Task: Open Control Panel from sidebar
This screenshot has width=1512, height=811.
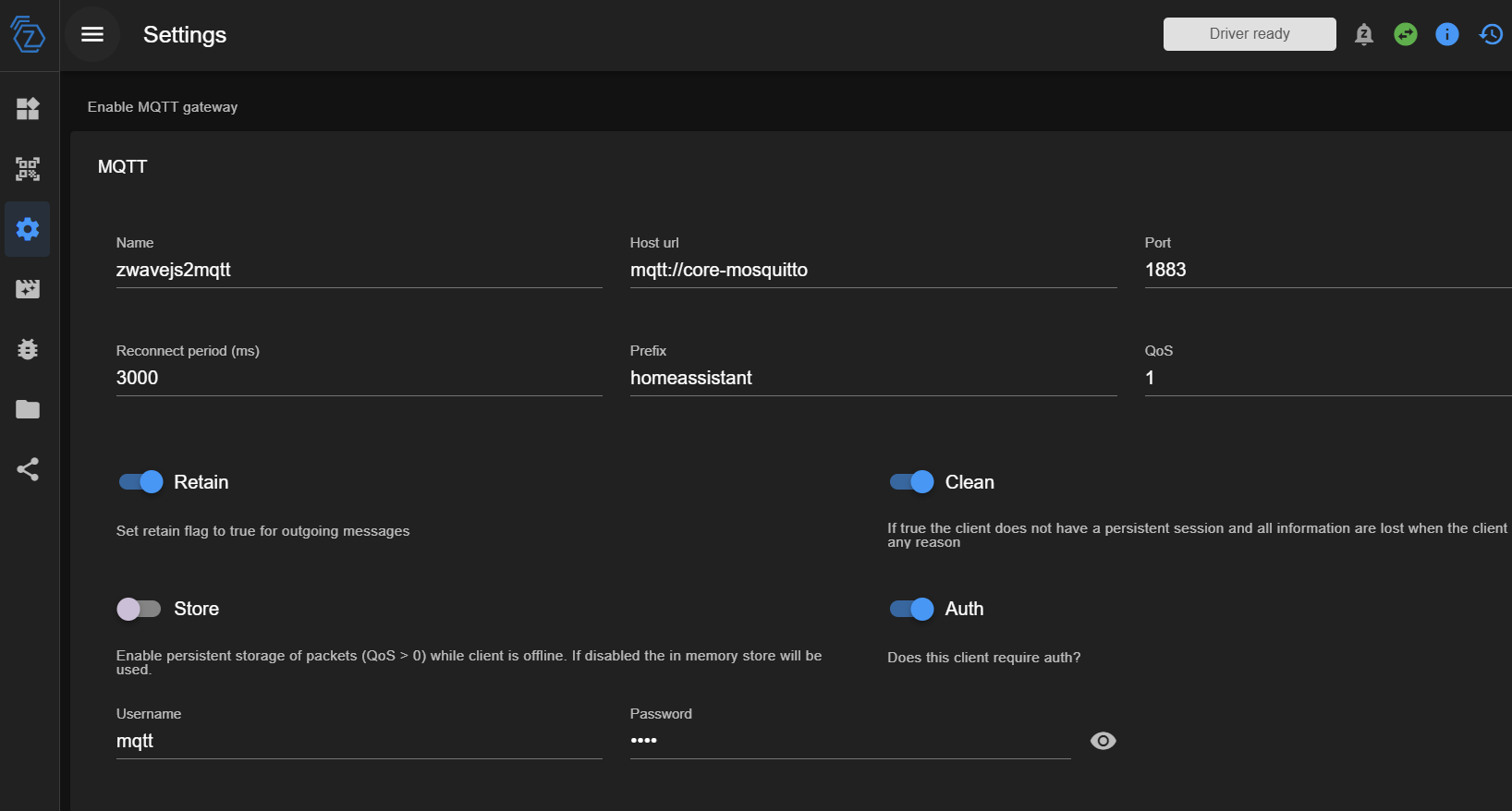Action: tap(28, 109)
